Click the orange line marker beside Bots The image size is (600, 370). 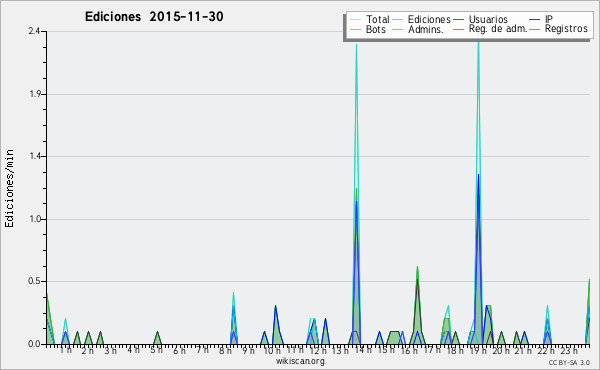(x=355, y=30)
